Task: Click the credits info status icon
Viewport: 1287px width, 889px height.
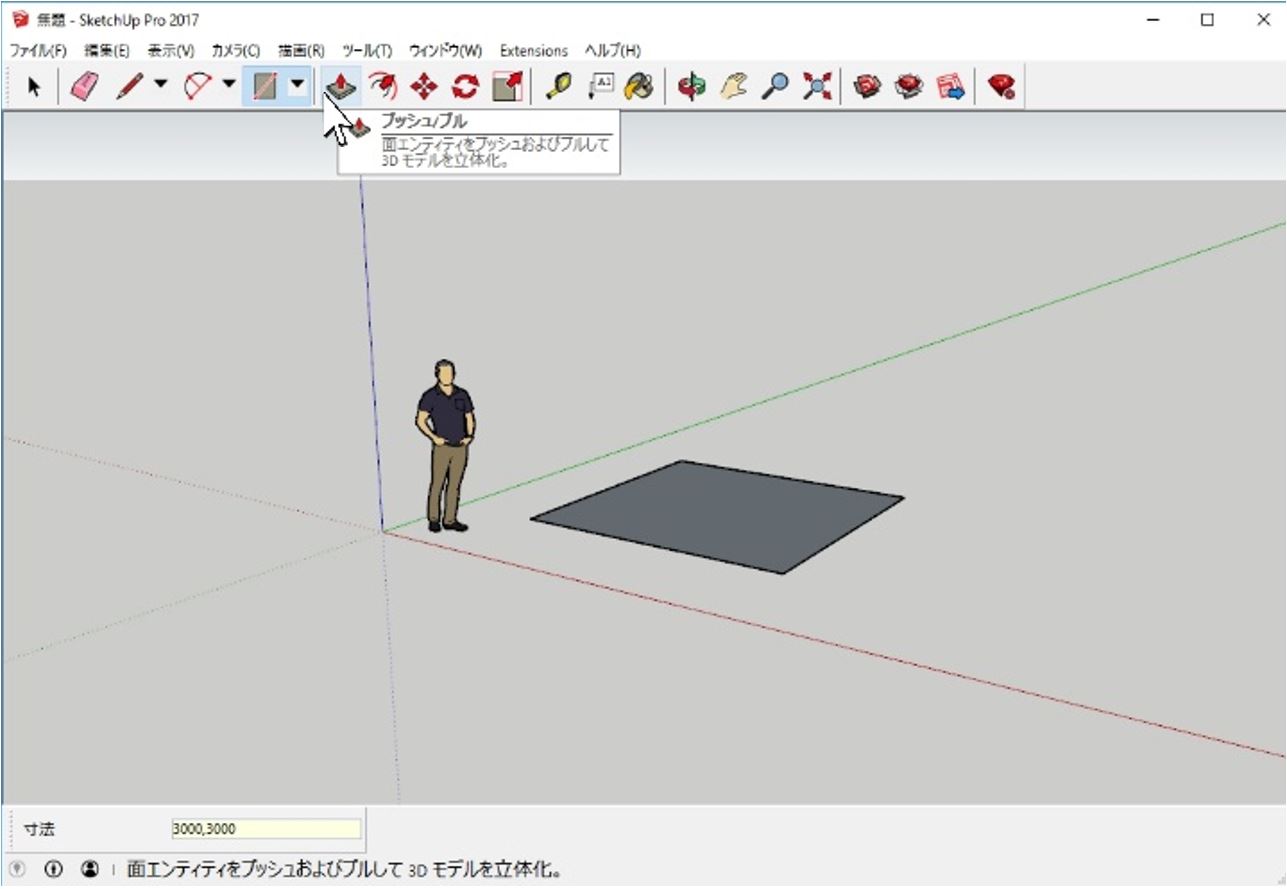Action: (54, 869)
